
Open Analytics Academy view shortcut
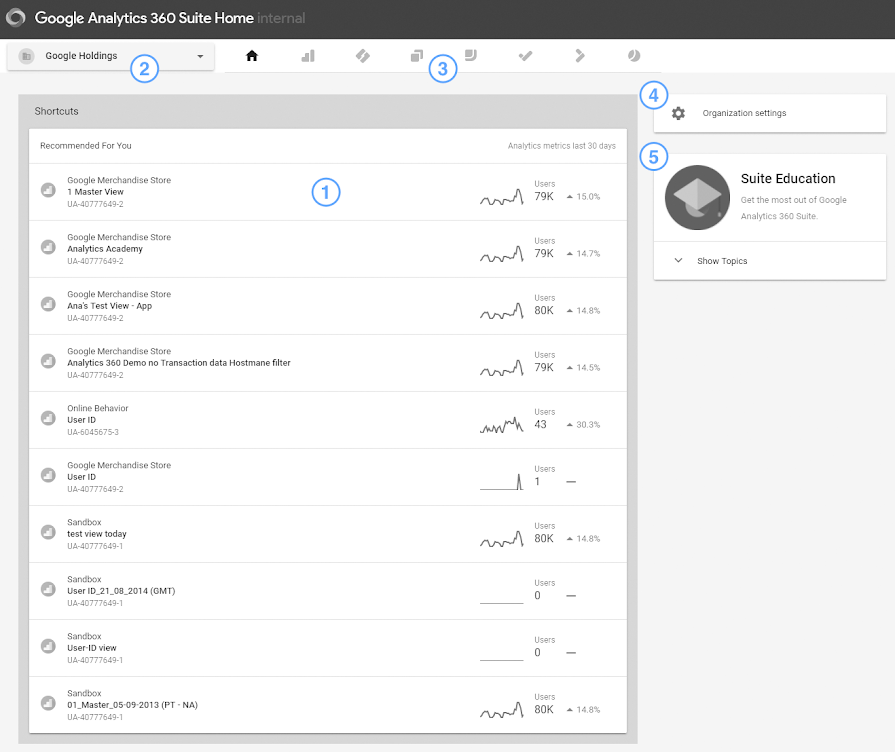[328, 249]
